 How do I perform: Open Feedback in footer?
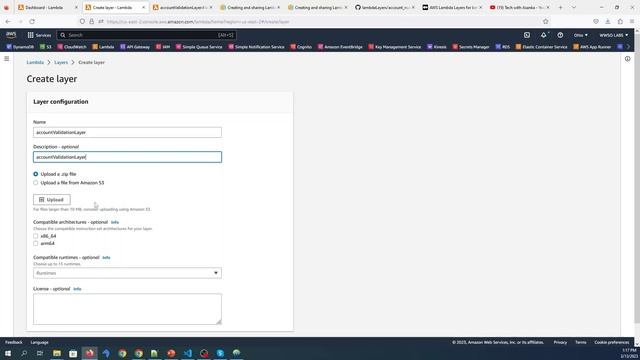(13, 342)
